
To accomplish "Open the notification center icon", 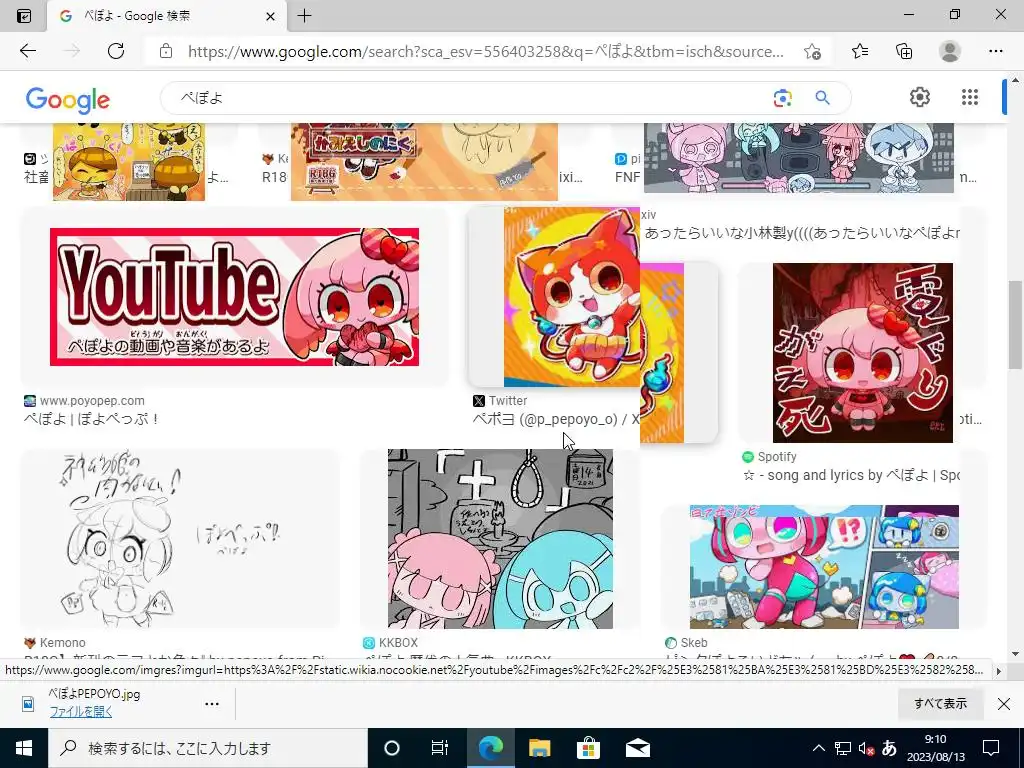I will 991,748.
